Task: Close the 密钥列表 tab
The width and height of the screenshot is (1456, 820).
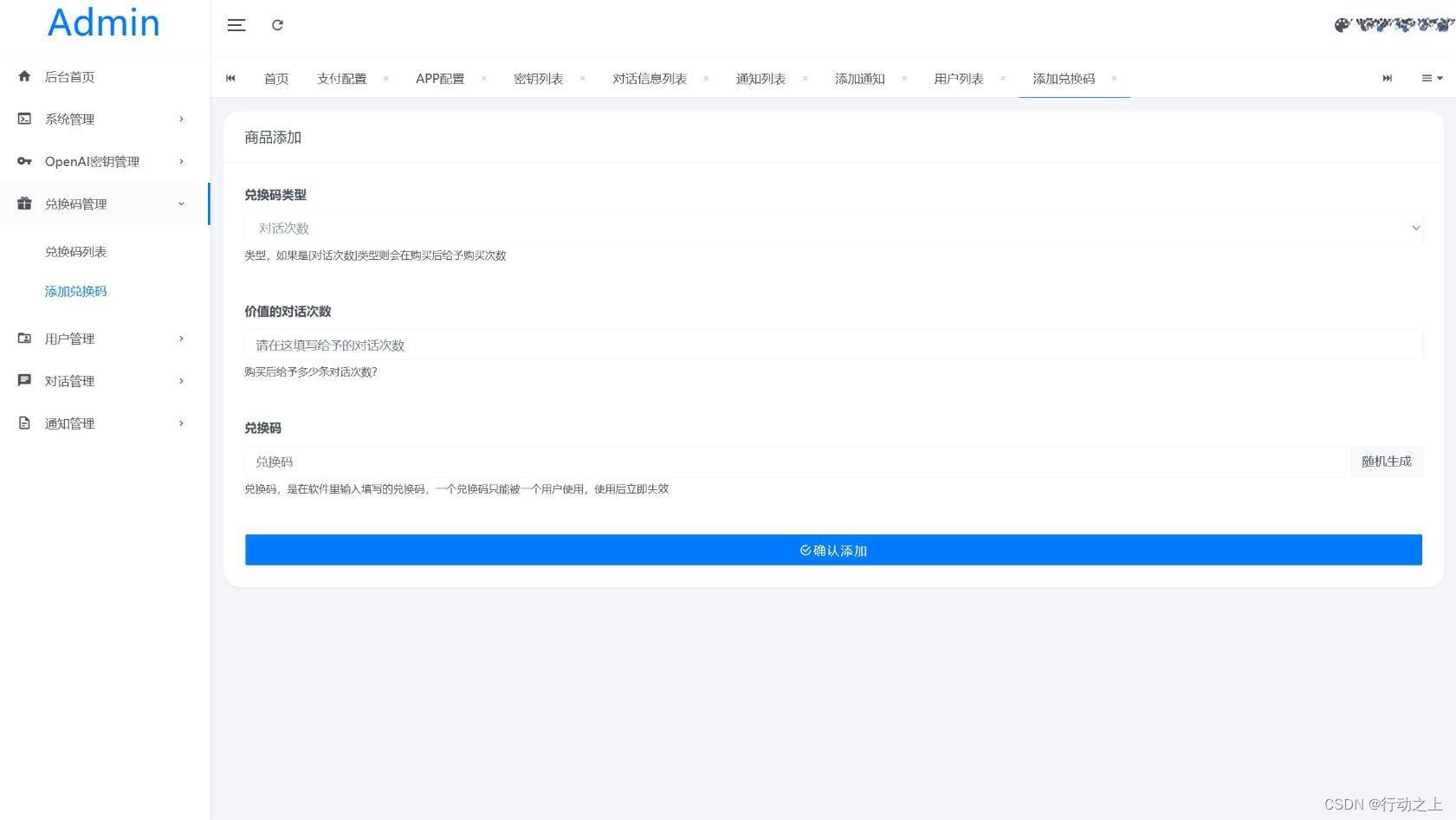Action: tap(582, 79)
